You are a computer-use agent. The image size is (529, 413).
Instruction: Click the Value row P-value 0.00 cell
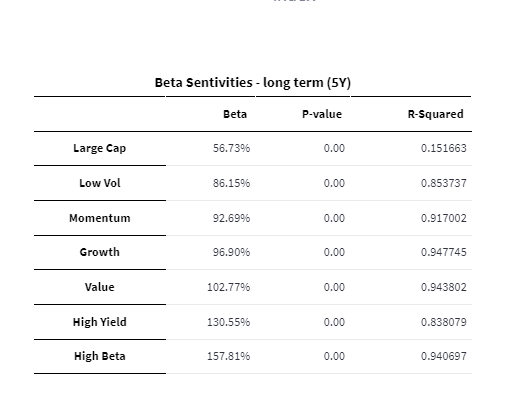pos(334,287)
